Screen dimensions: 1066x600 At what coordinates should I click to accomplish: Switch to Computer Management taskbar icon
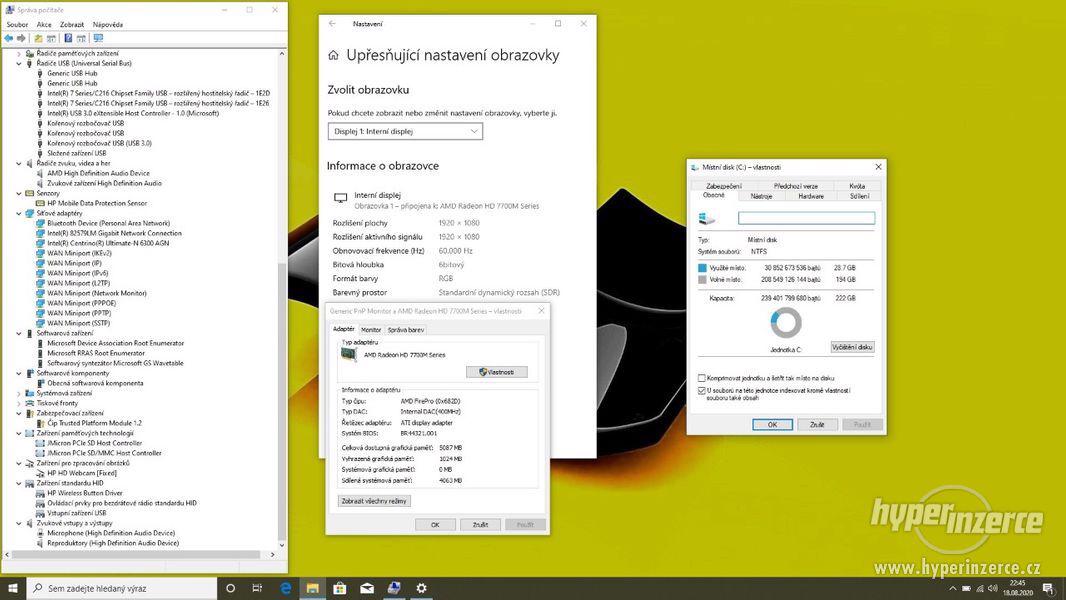394,588
